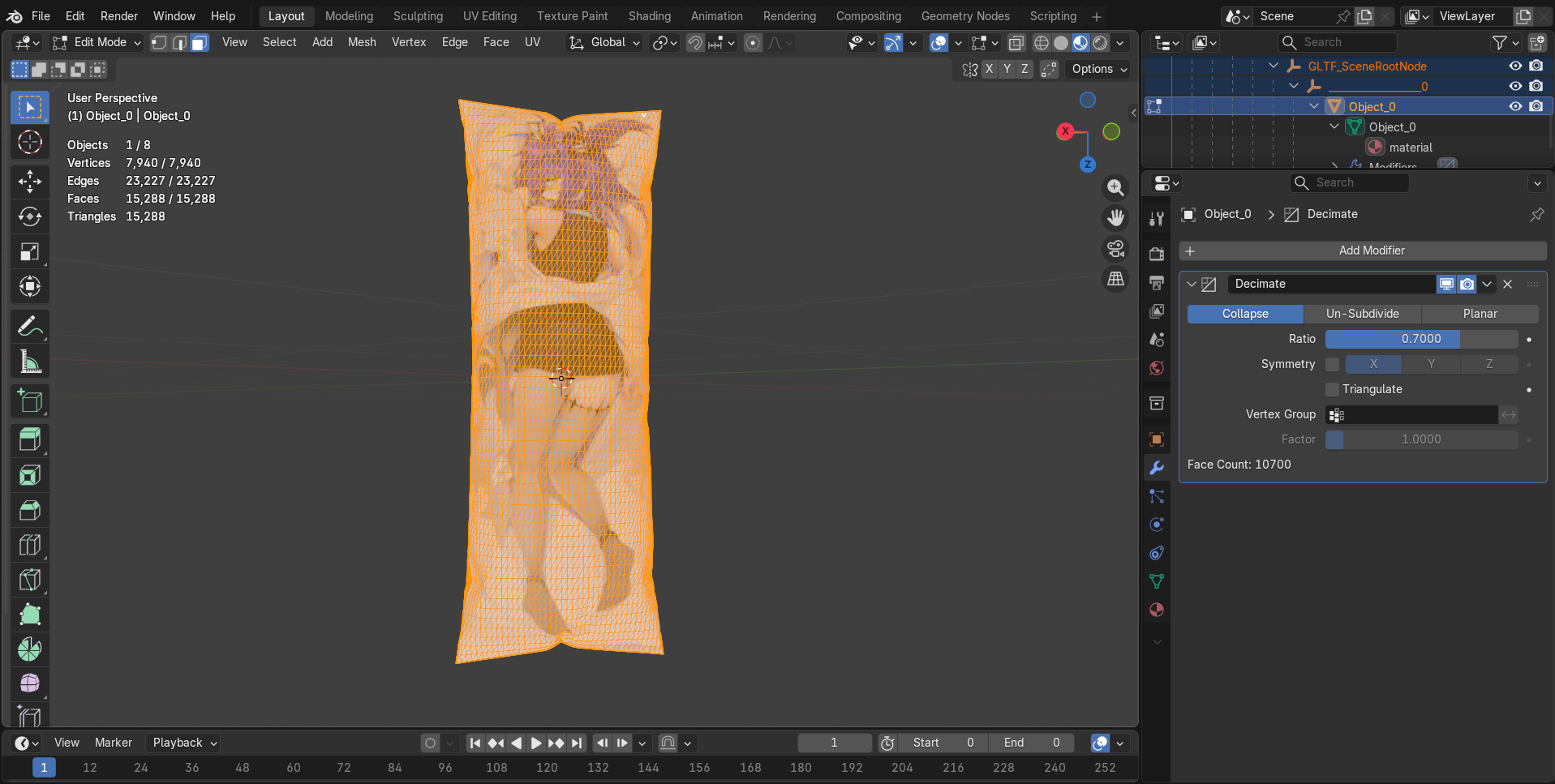Toggle viewport visibility of Object_0 in outliner
The width and height of the screenshot is (1555, 784).
coord(1515,106)
